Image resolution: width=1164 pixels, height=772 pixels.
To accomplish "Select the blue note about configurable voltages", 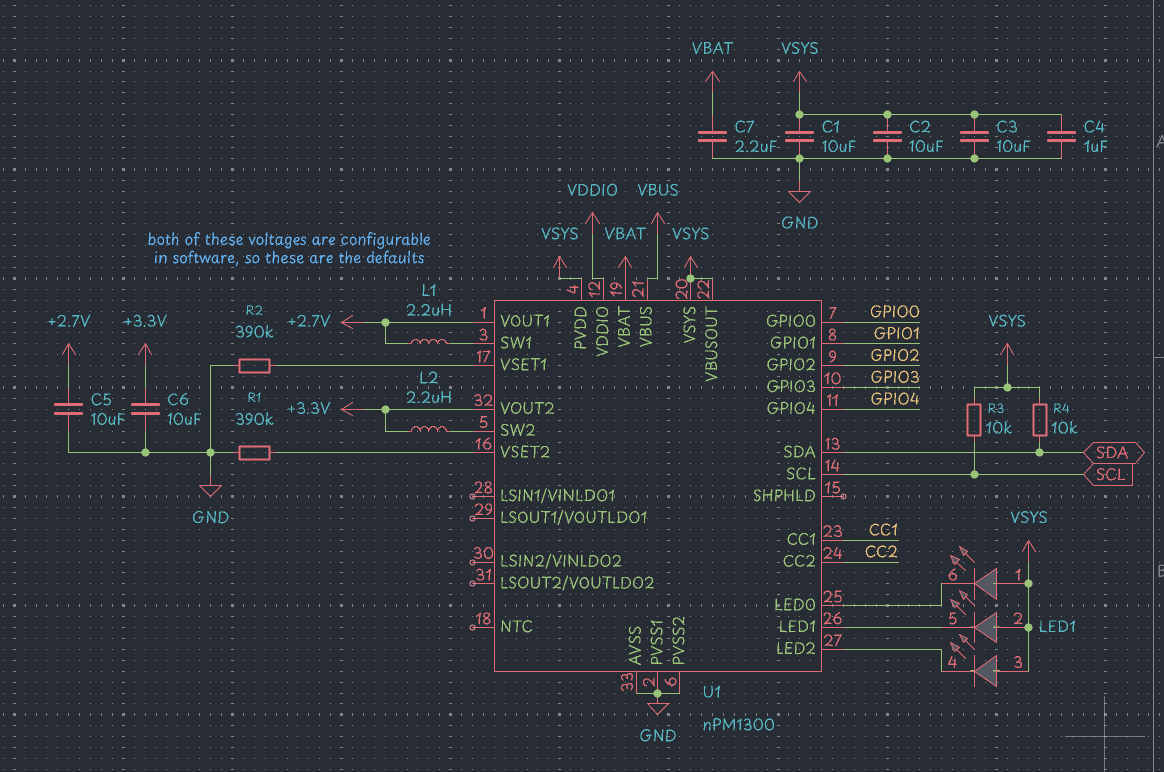I will (x=287, y=248).
